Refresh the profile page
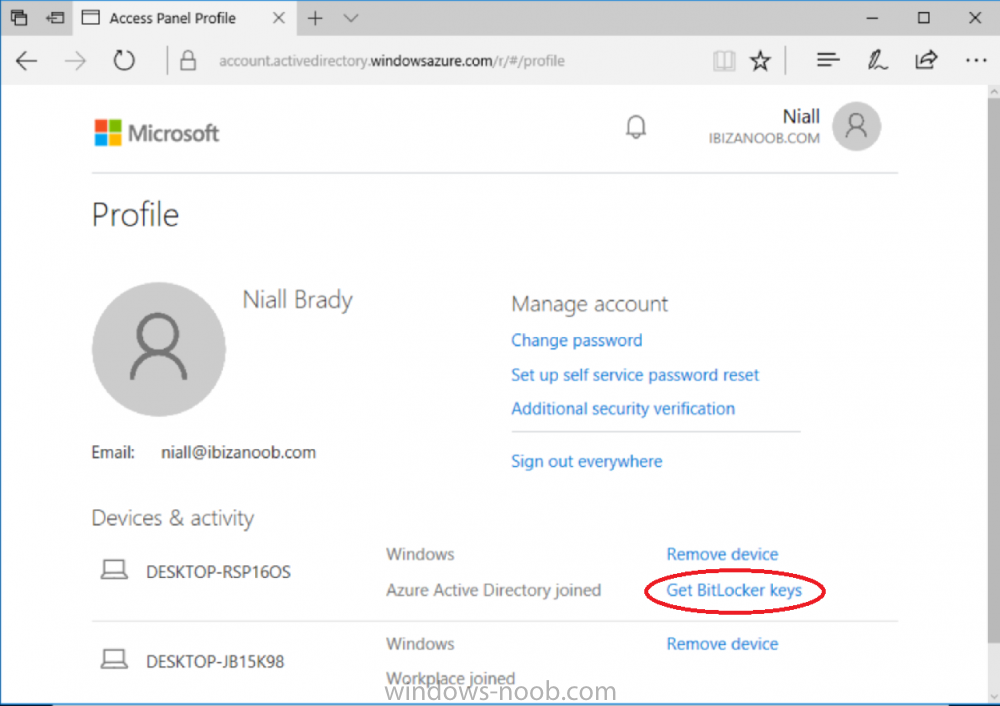The height and width of the screenshot is (706, 1000). pos(124,61)
